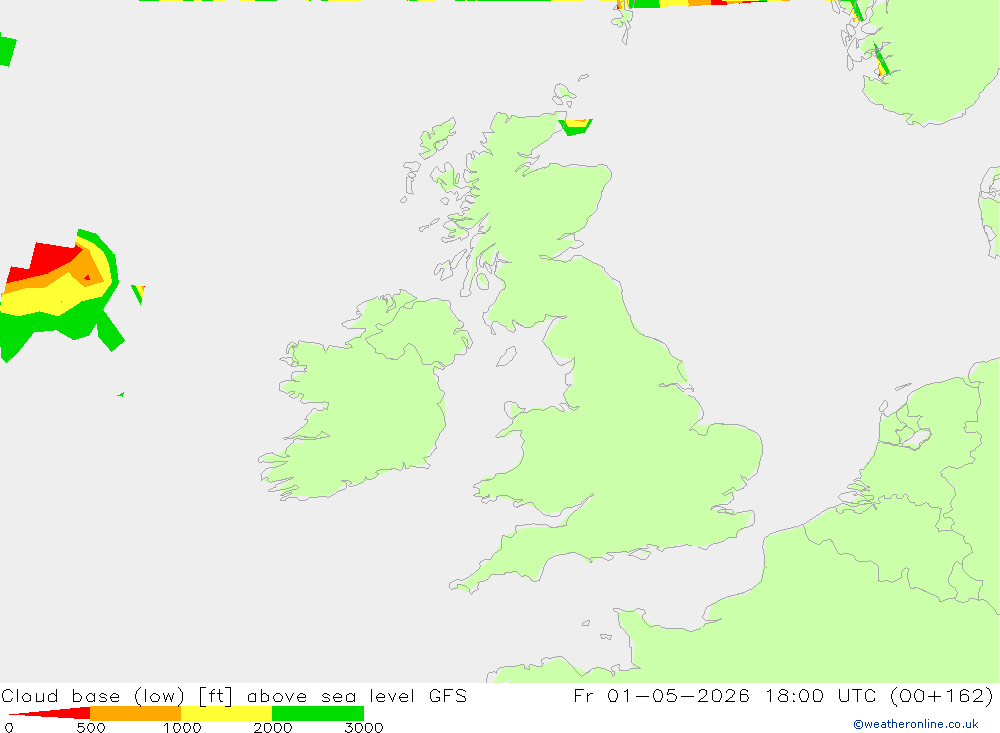Screen dimensions: 1000x733
Task: Click the yellow 1000-2000 ft legend segment
Action: 226,713
